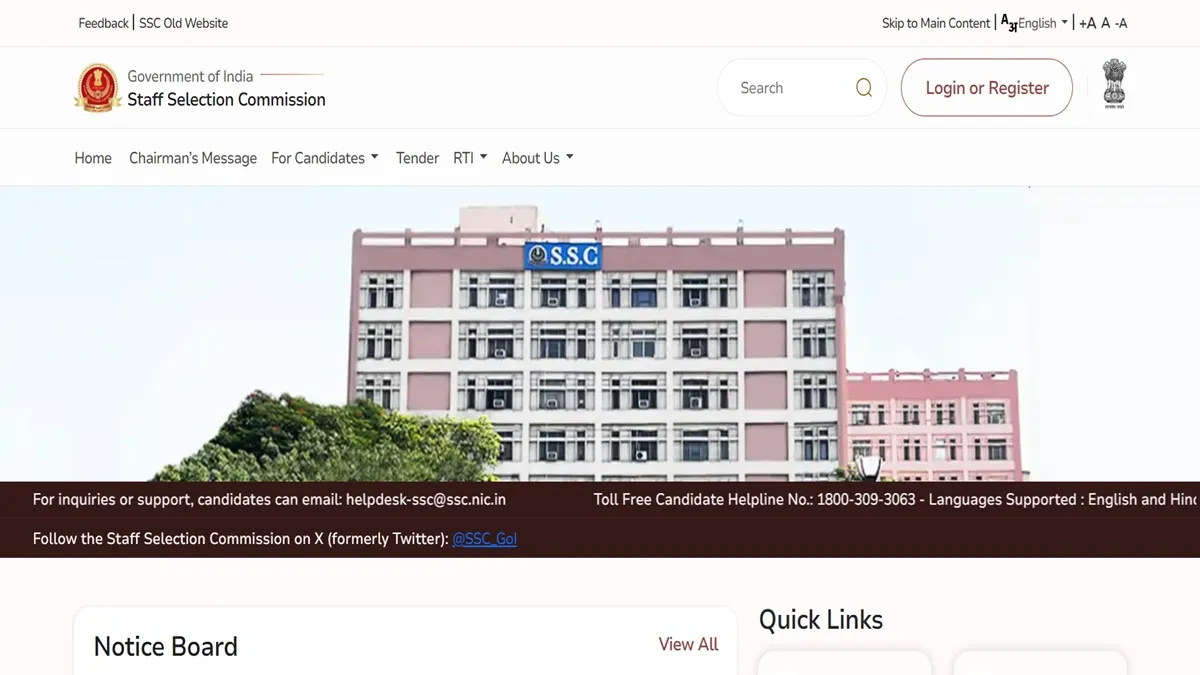
Task: Expand the For Candidates menu
Action: [325, 158]
